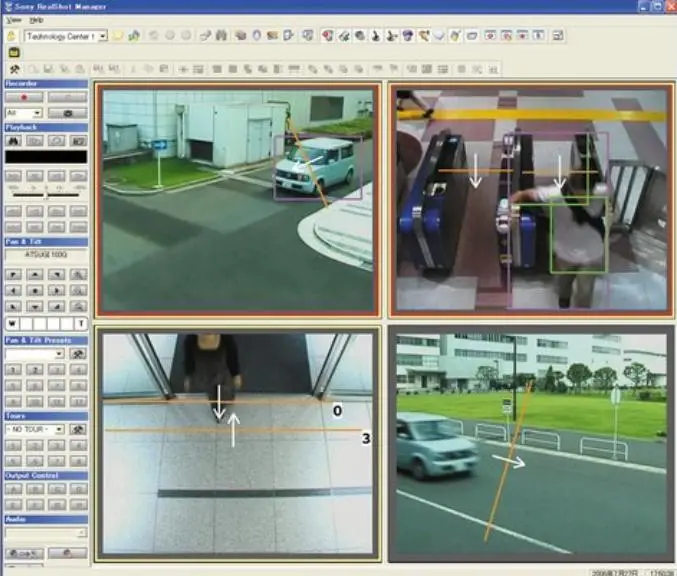
Task: Click the binoculars search icon in top toolbar
Action: [221, 36]
